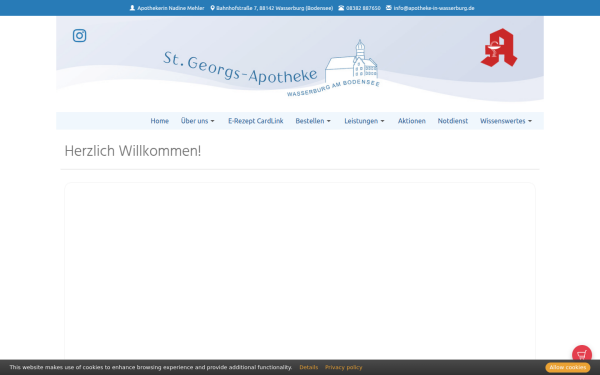Click phone number 08382 887650
This screenshot has height=375, width=600.
(363, 8)
